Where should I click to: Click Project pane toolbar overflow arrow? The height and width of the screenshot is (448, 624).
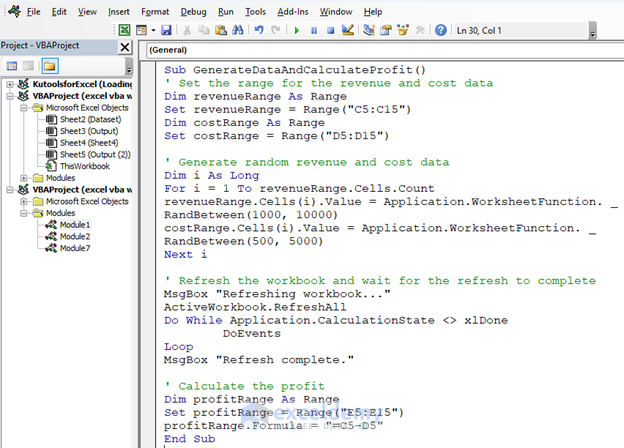click(x=129, y=66)
